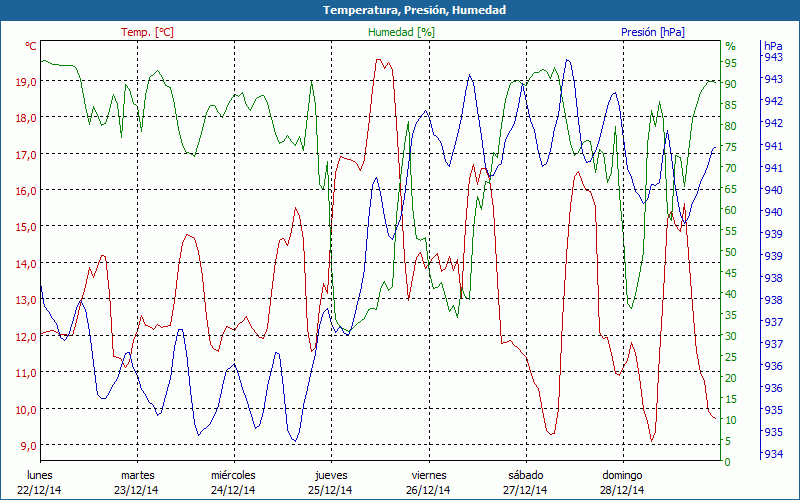The image size is (800, 500).
Task: Select the red Temp. [°C] legend label
Action: click(x=147, y=32)
